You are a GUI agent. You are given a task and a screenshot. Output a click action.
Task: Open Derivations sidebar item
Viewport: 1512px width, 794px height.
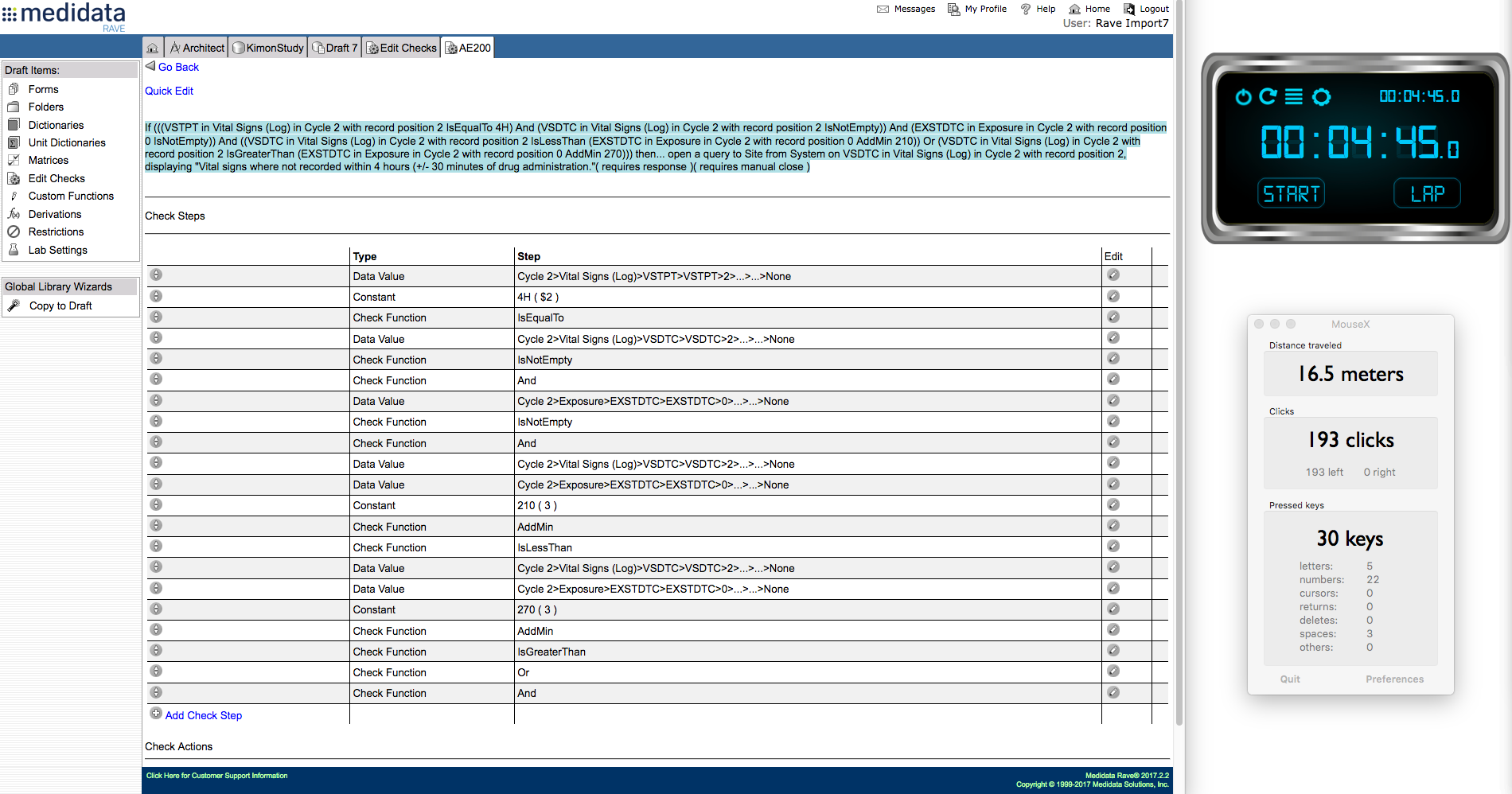(x=55, y=214)
